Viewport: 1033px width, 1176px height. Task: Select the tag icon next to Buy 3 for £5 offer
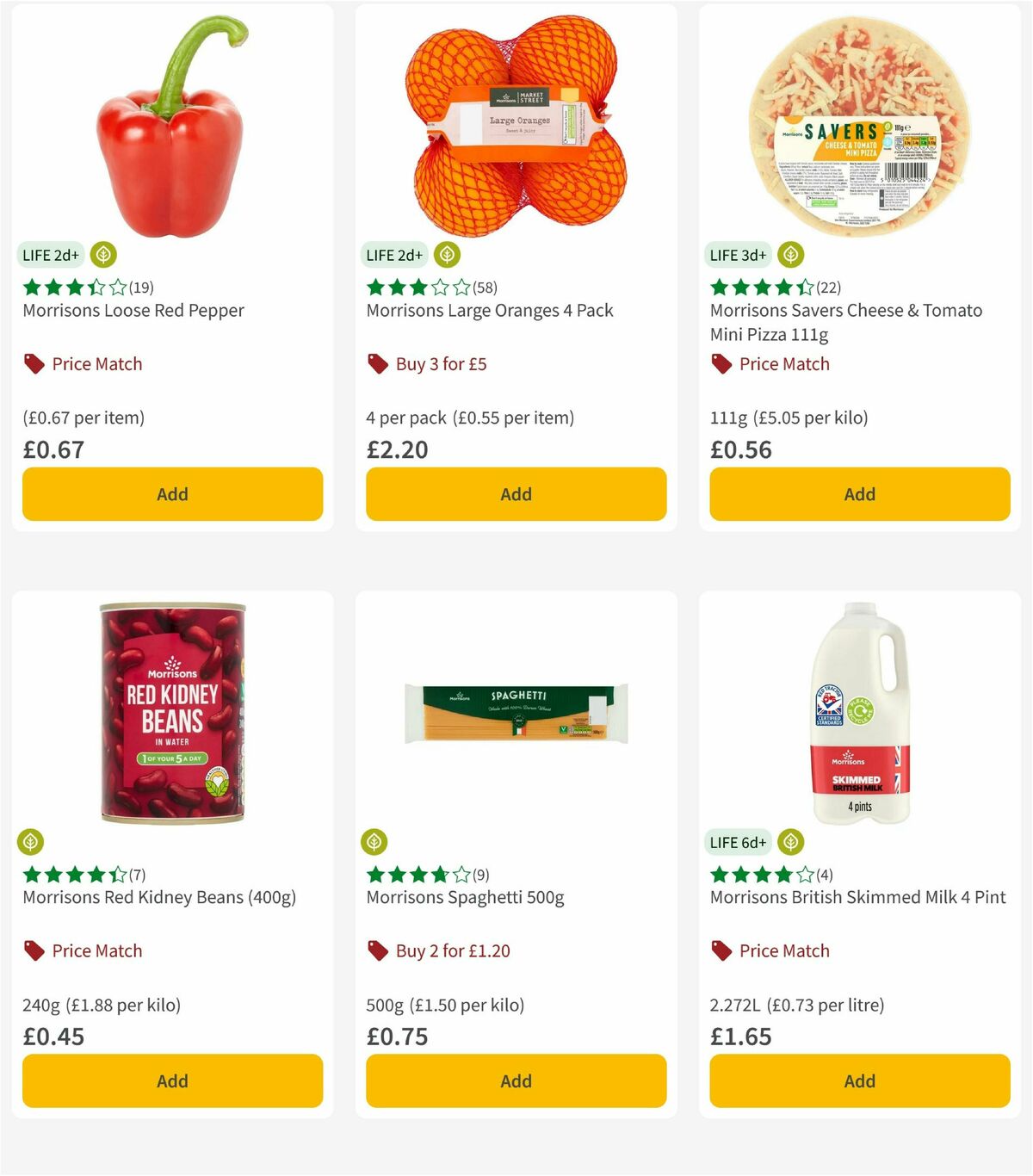377,363
